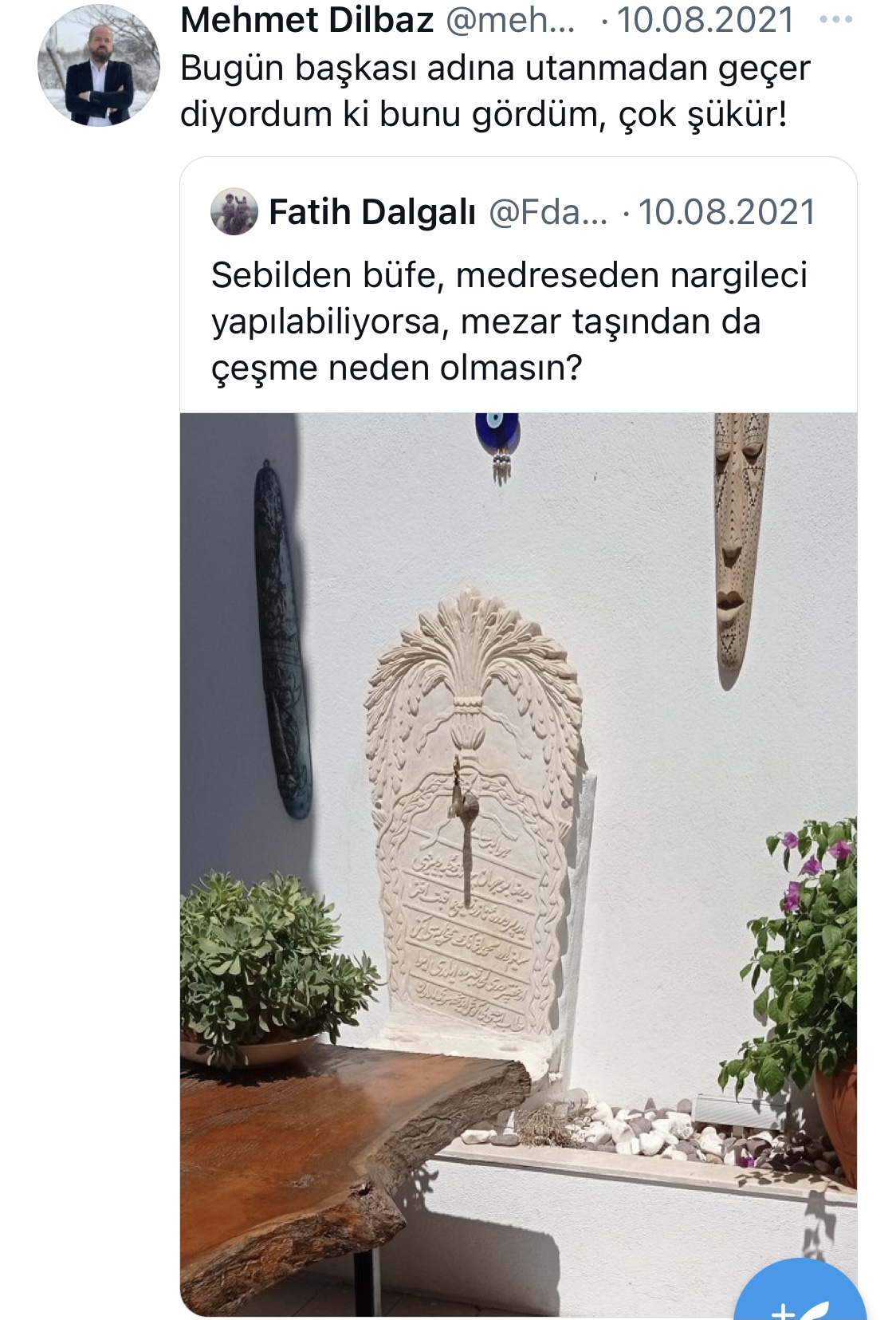
Task: Open the tweet text starting 'Bugün başkası adına'
Action: [495, 91]
